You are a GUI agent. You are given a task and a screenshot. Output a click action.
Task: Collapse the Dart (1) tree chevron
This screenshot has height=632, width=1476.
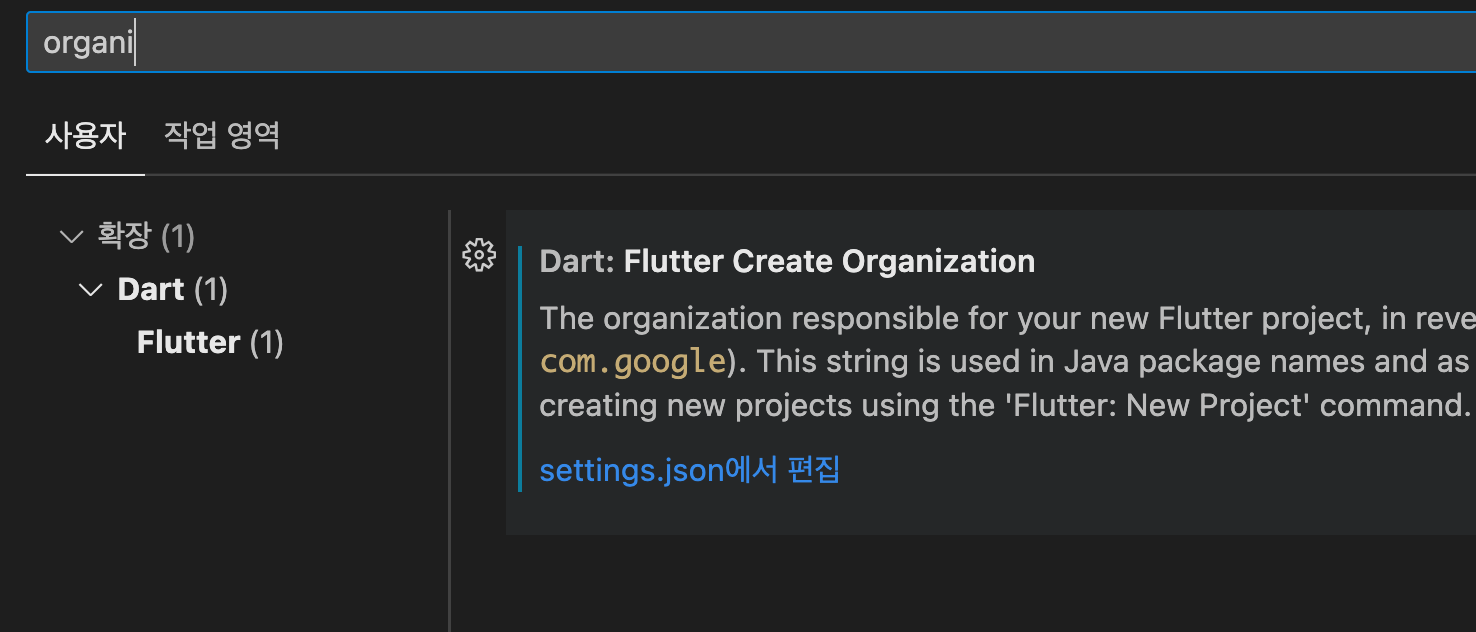point(91,290)
